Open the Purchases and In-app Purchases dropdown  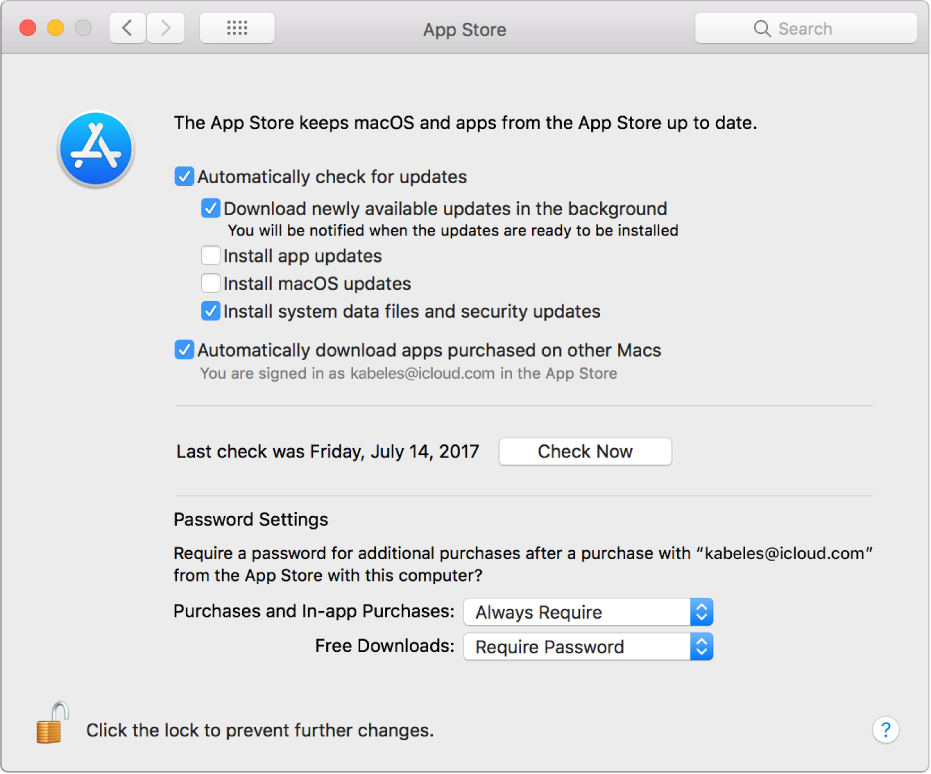(x=588, y=612)
